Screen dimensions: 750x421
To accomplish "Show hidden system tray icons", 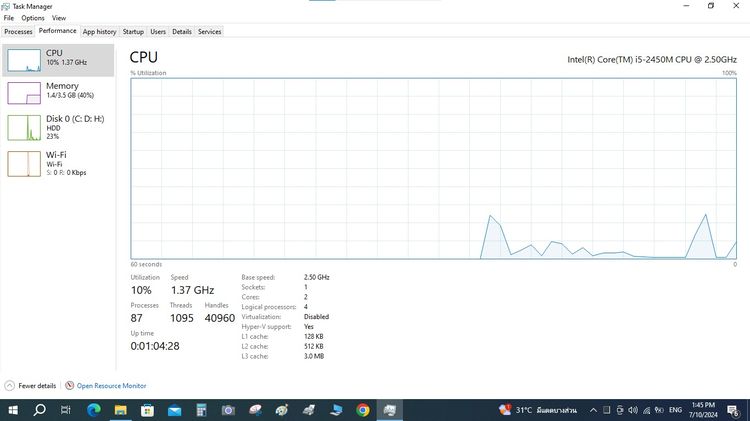I will coord(593,410).
